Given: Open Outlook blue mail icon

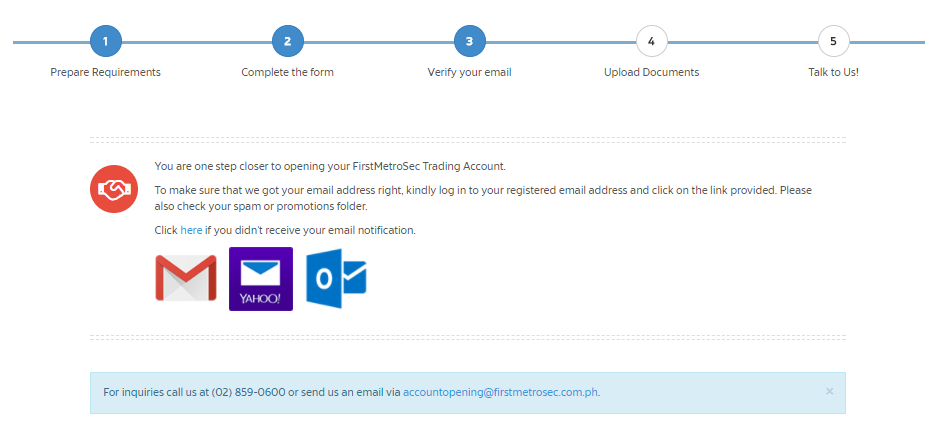Looking at the screenshot, I should tap(336, 279).
